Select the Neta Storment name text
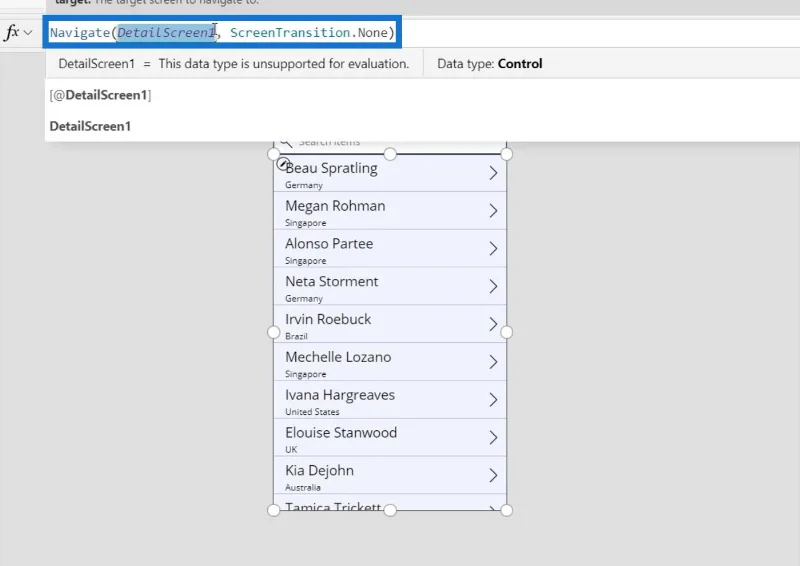Screen dimensions: 800x566 tap(332, 281)
